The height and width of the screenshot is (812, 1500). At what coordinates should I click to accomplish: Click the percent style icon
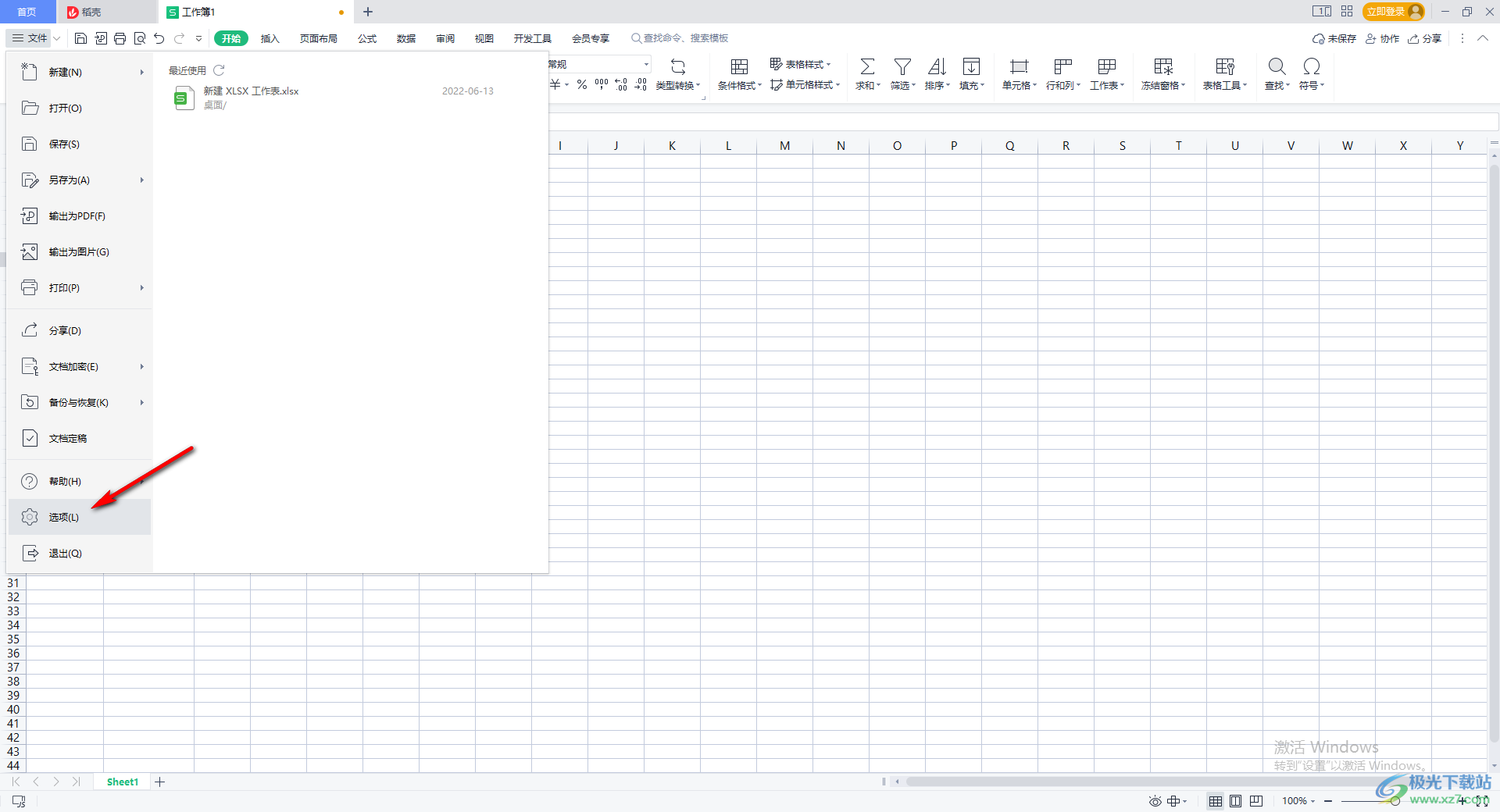click(582, 84)
